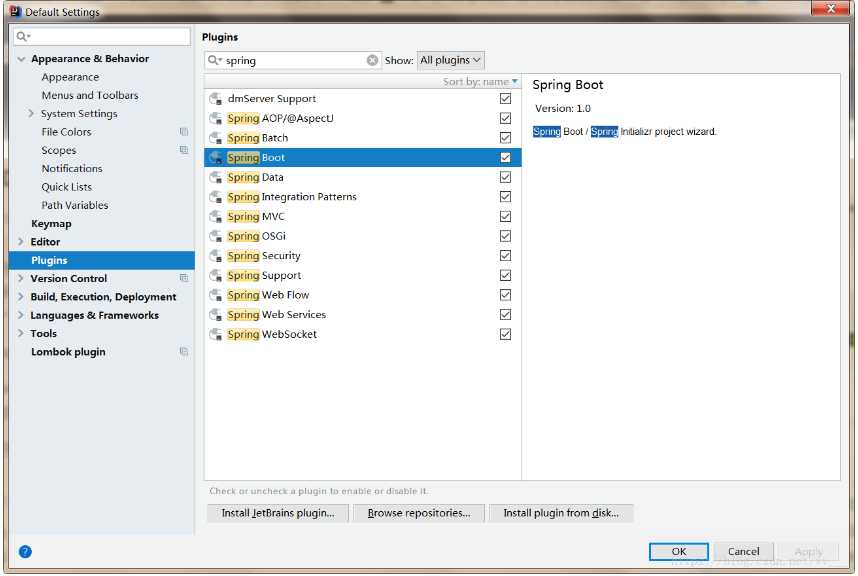Open the Lombok plugin settings
This screenshot has height=576, width=858.
[68, 352]
